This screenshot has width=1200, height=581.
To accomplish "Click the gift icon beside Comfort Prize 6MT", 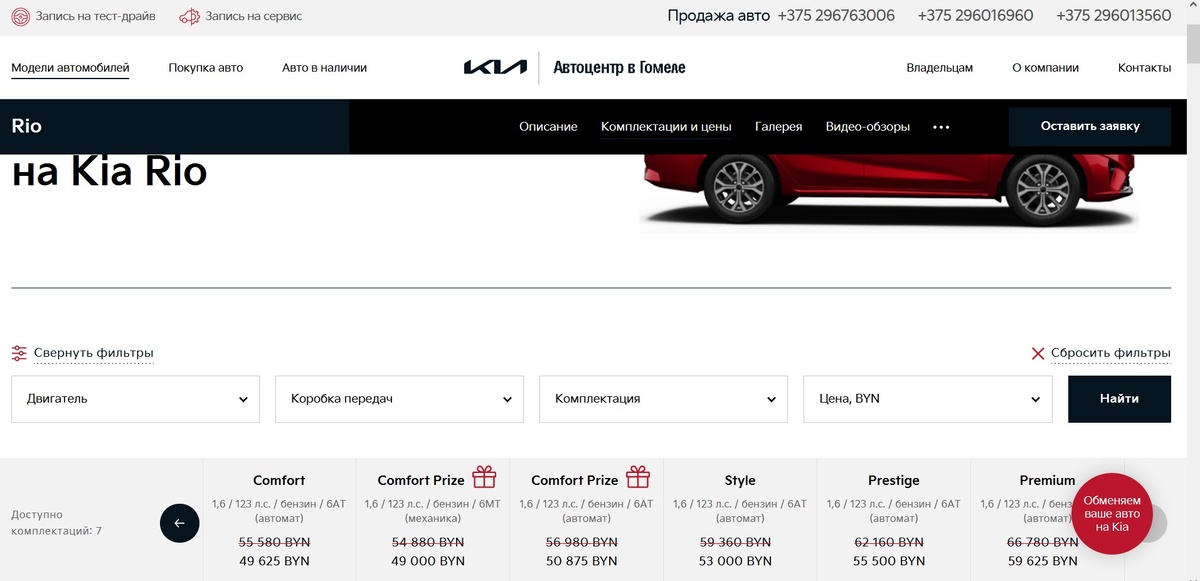I will pyautogui.click(x=485, y=477).
